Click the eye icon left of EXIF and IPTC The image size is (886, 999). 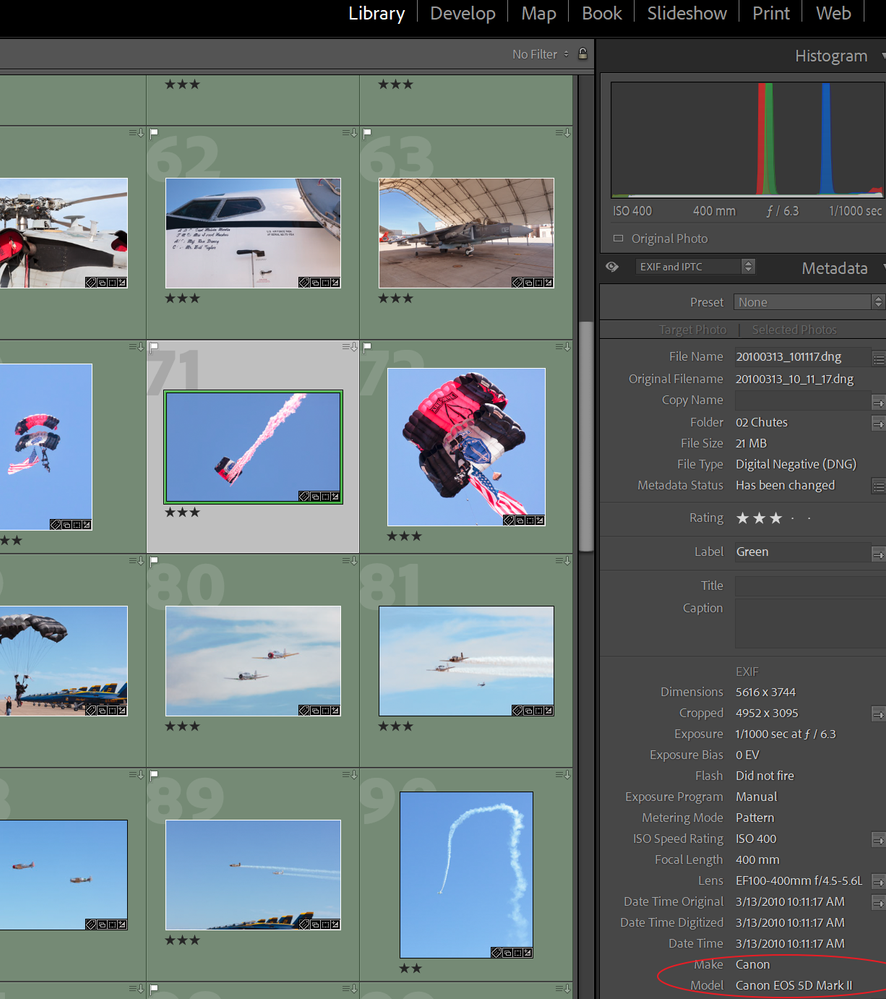612,267
